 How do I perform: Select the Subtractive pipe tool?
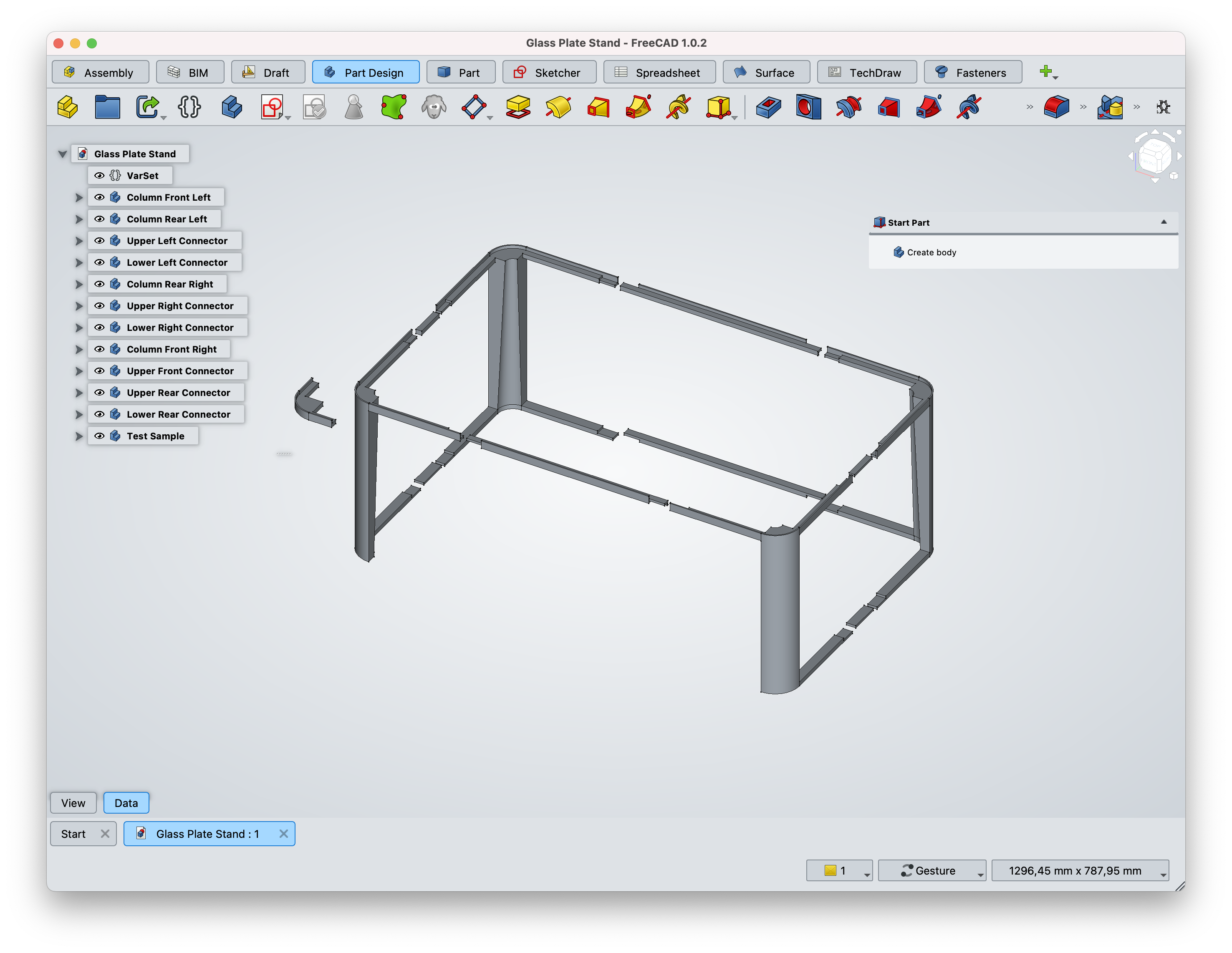929,107
